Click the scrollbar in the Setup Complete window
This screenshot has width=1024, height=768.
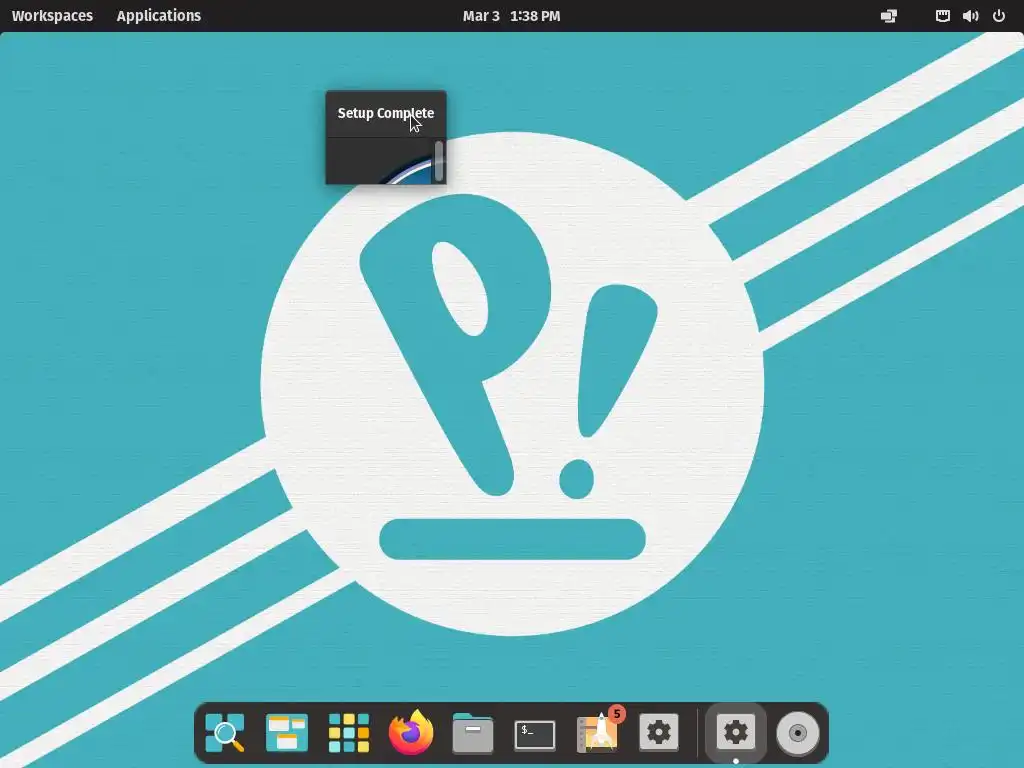pos(439,160)
